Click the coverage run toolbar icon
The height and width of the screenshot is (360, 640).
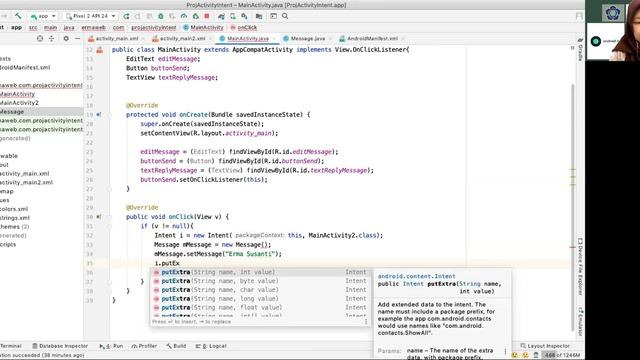(x=172, y=16)
